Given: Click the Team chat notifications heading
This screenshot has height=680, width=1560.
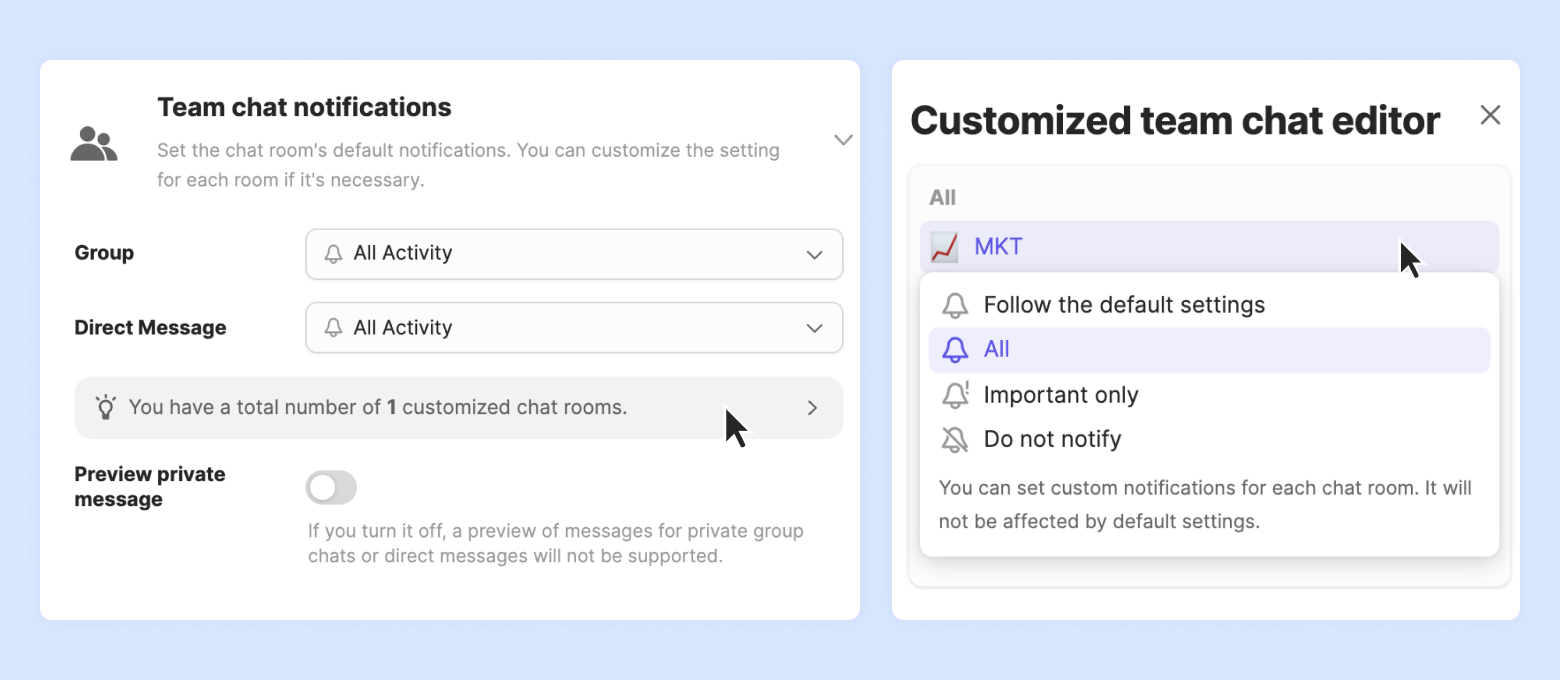Looking at the screenshot, I should point(304,107).
